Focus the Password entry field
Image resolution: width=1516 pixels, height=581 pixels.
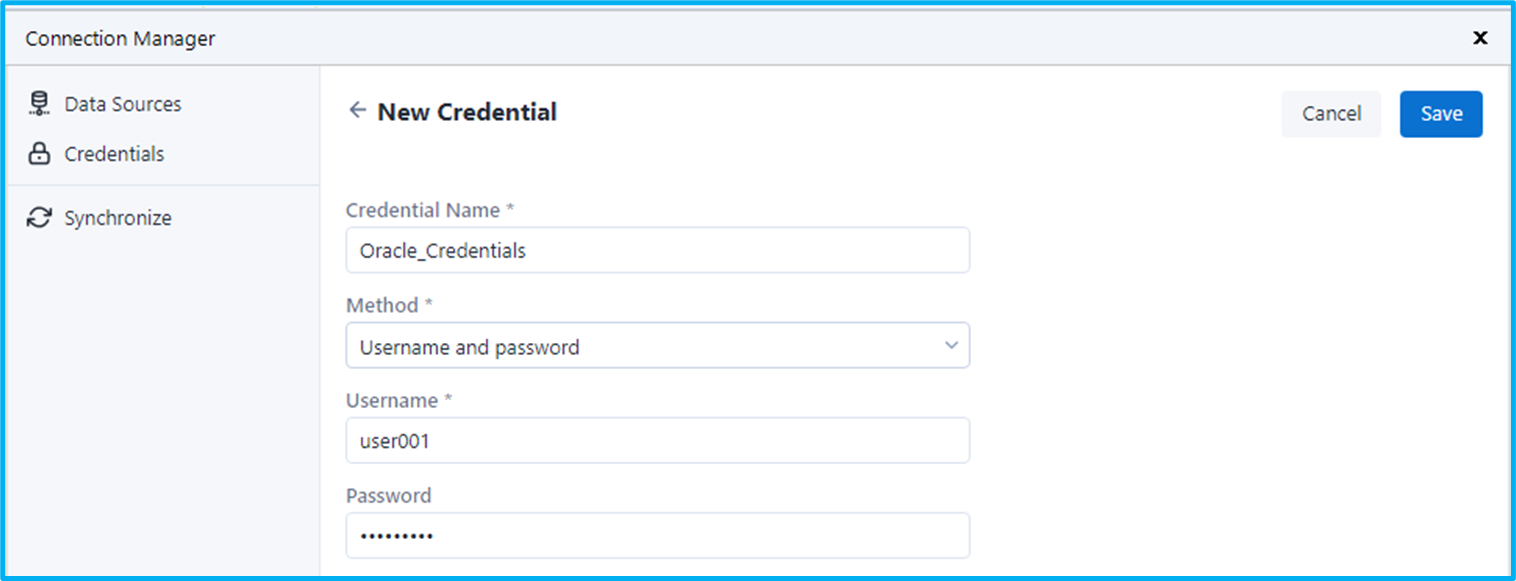(658, 535)
